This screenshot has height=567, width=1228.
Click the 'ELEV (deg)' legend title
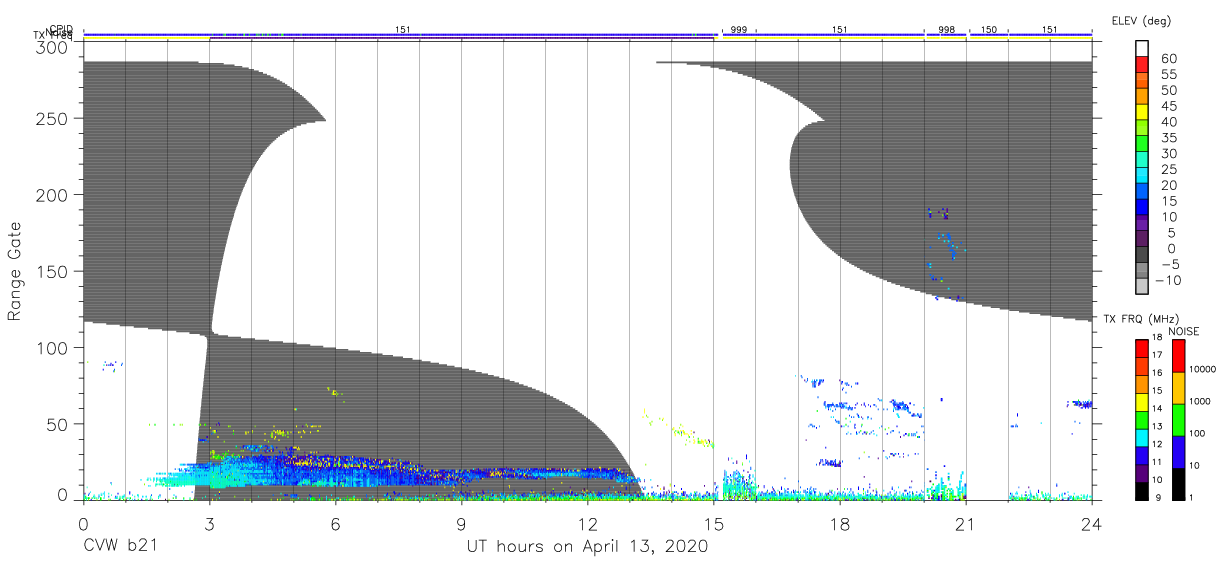coord(1141,20)
